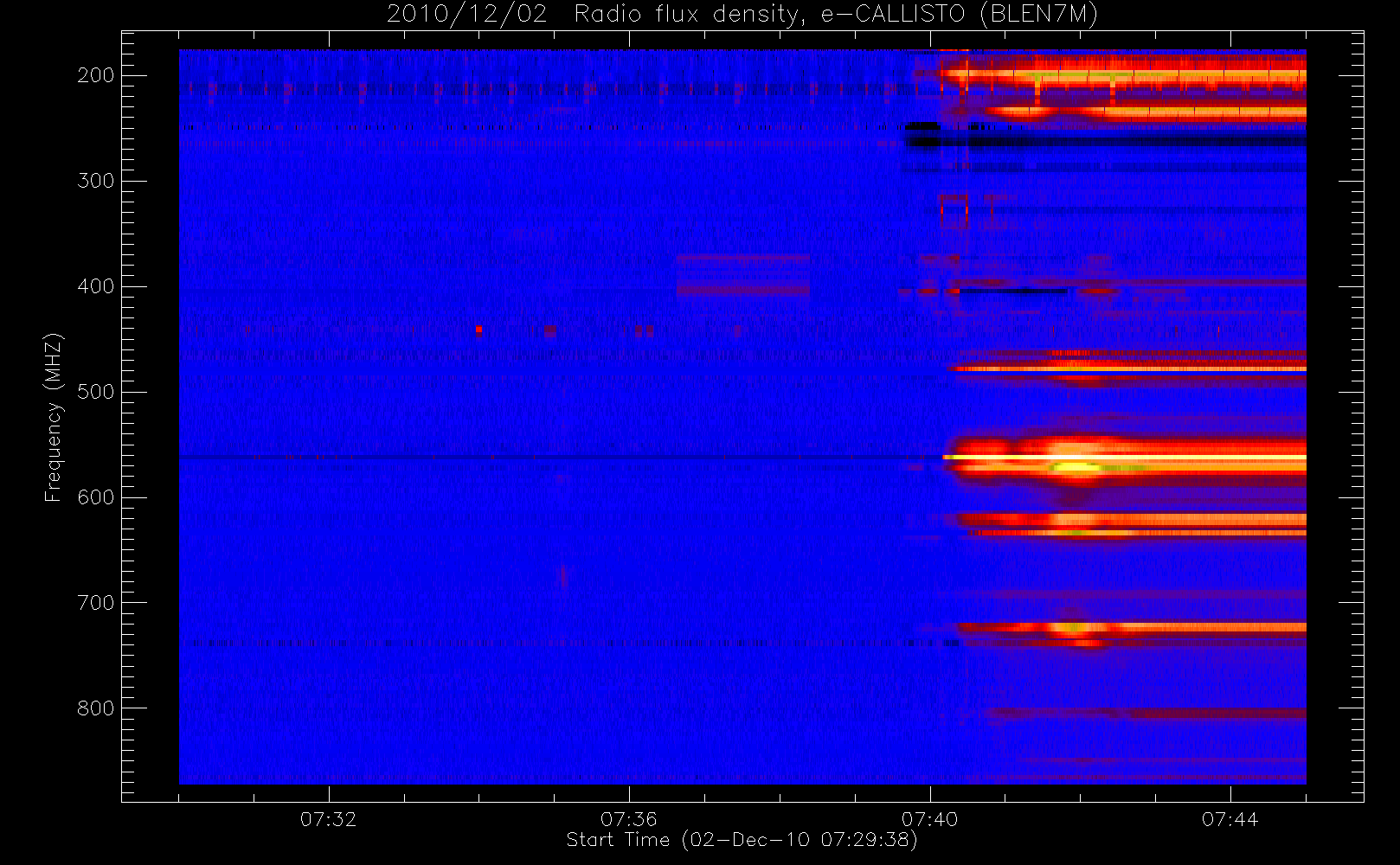Click the 07:36 time tick label
This screenshot has width=1400, height=865.
point(629,819)
